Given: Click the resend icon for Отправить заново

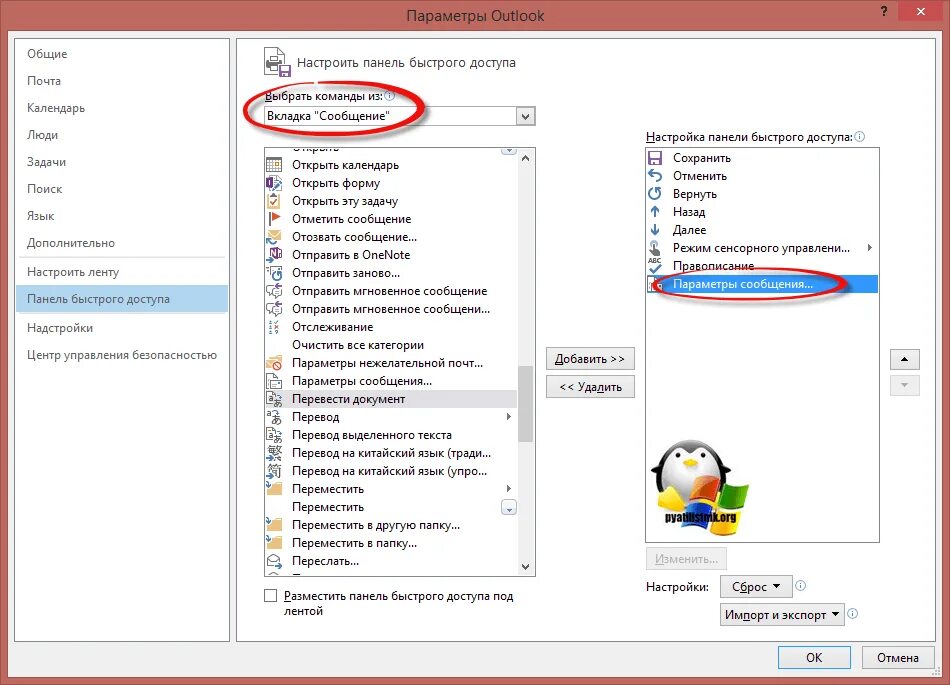Looking at the screenshot, I should [x=274, y=273].
